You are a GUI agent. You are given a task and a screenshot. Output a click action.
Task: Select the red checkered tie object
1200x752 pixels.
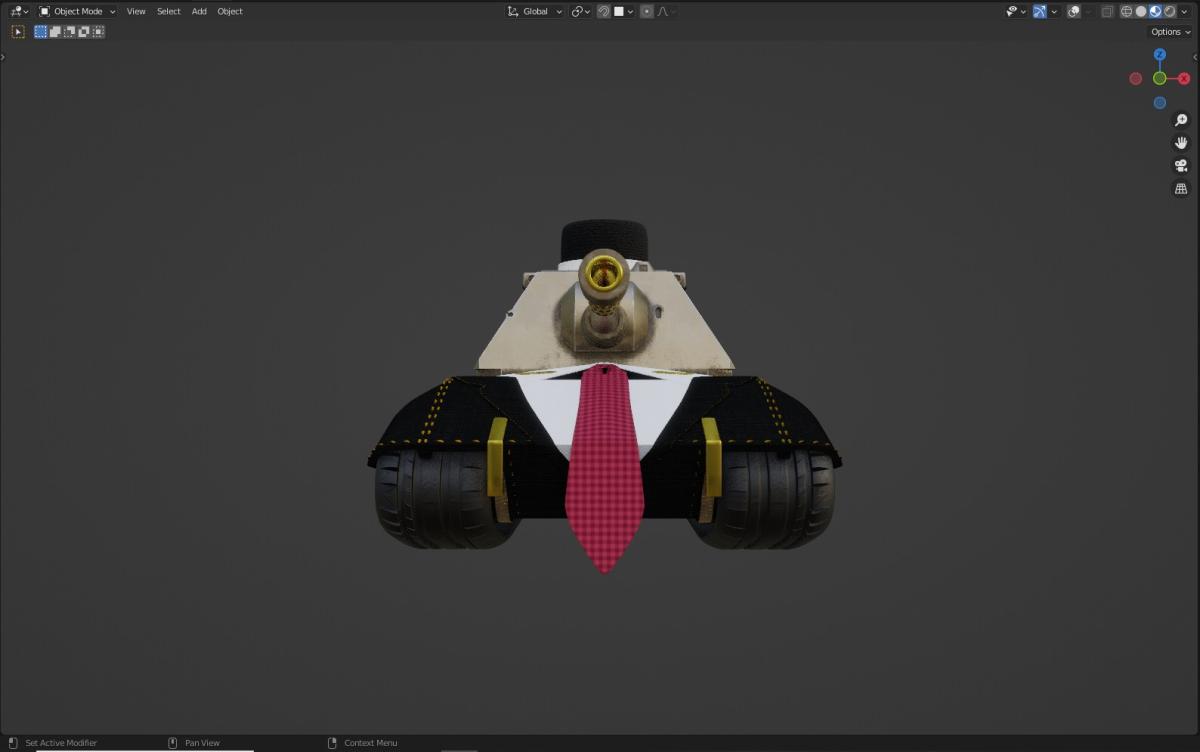(x=604, y=470)
